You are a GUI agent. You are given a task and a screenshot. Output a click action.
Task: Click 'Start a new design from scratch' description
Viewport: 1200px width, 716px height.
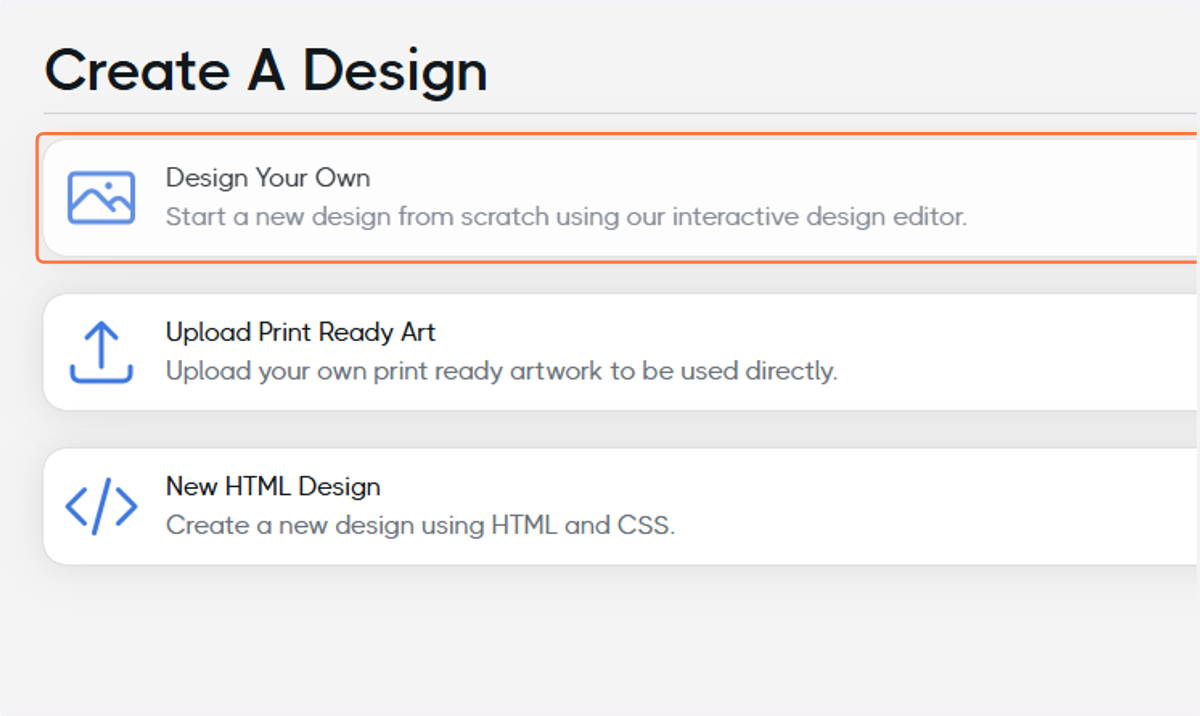pyautogui.click(x=566, y=217)
